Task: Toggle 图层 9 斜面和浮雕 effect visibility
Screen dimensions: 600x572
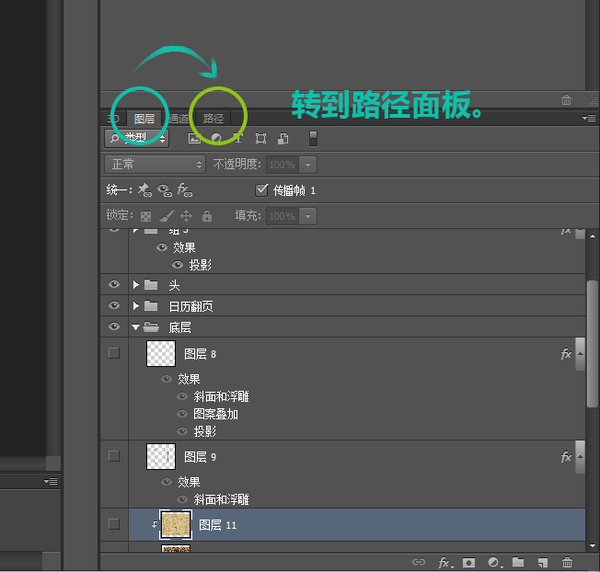Action: tap(183, 499)
